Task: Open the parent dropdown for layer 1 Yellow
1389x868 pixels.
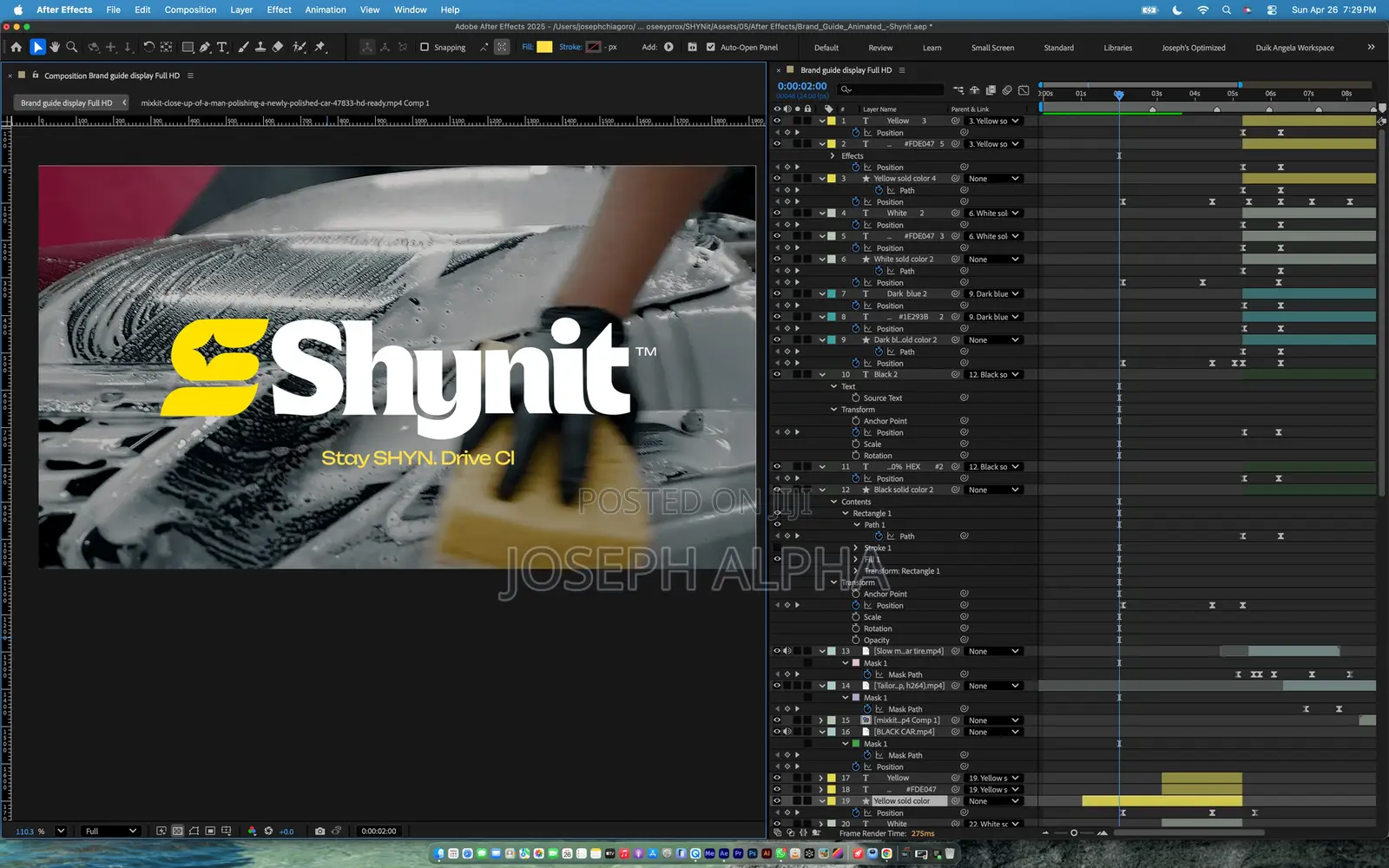Action: coord(994,121)
